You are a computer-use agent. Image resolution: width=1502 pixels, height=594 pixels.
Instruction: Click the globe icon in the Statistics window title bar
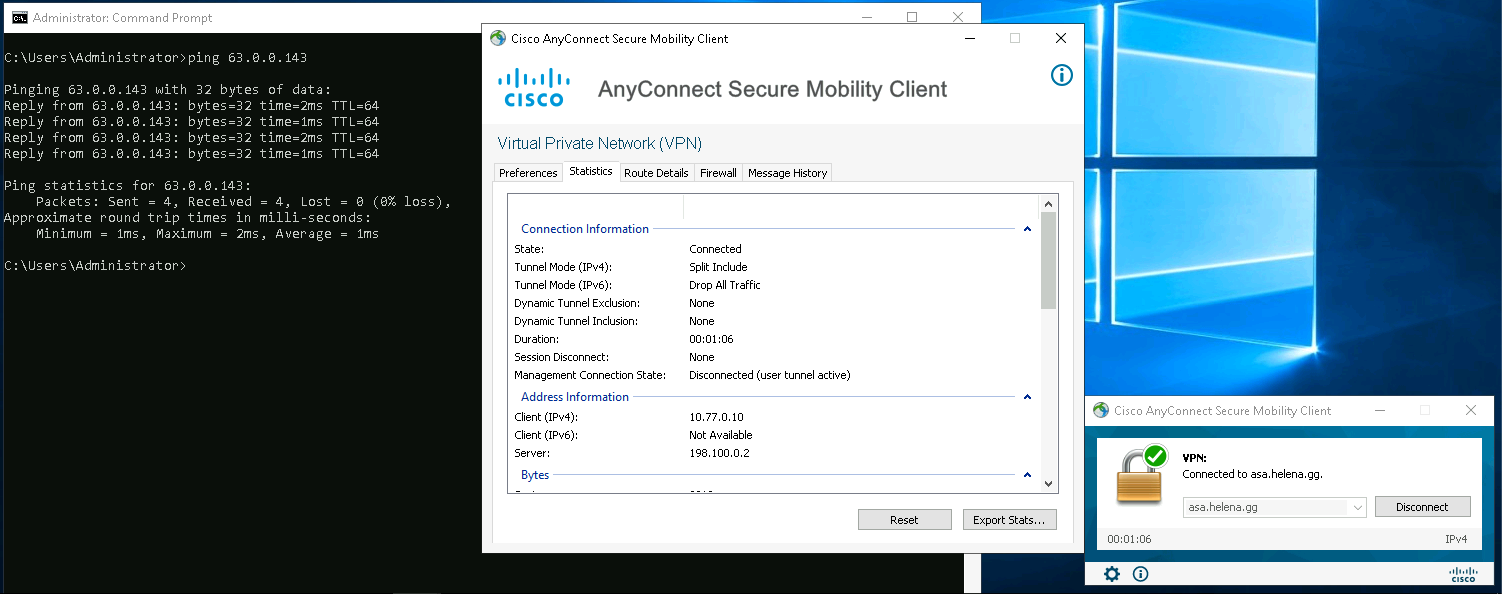click(x=498, y=39)
